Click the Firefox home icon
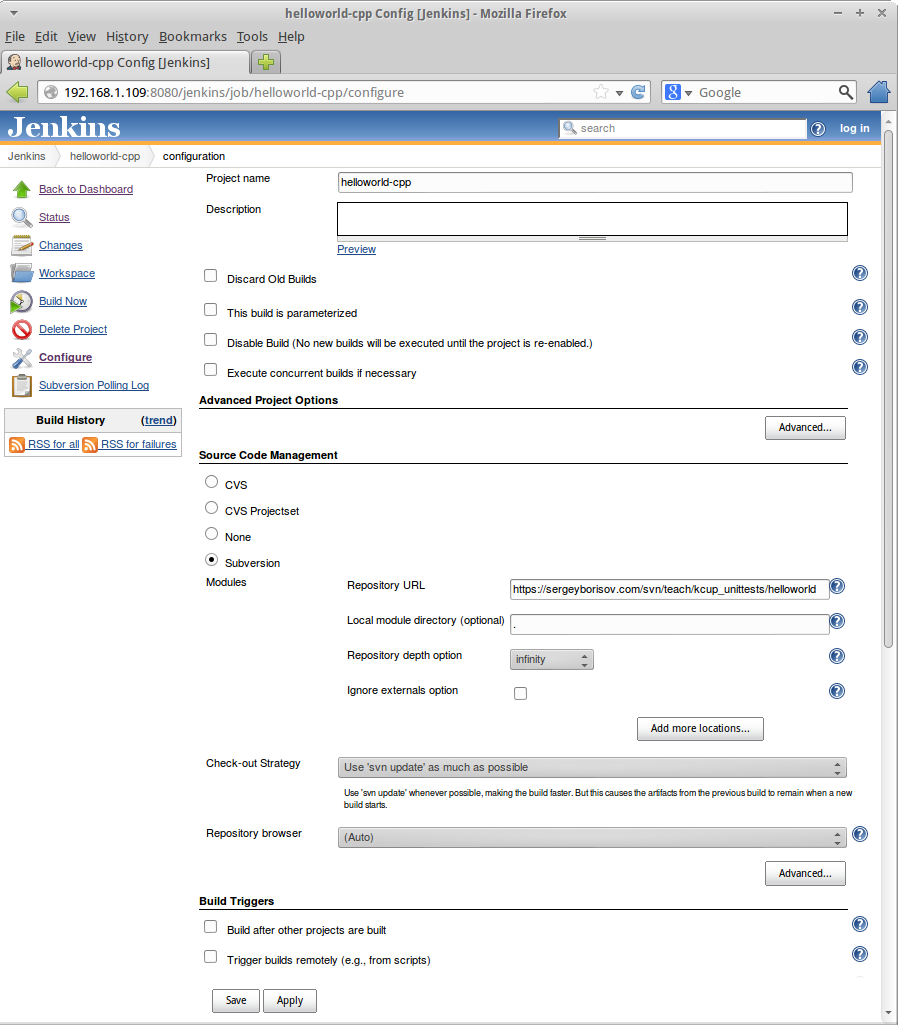 tap(879, 92)
